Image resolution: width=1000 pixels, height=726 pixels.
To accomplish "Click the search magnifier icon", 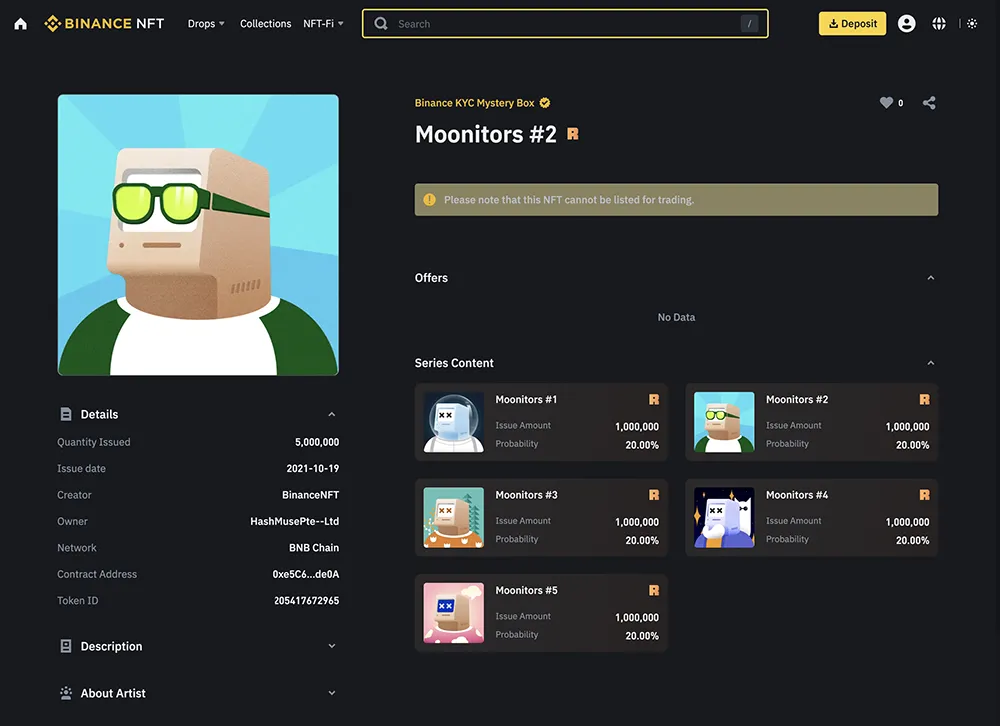I will point(381,24).
